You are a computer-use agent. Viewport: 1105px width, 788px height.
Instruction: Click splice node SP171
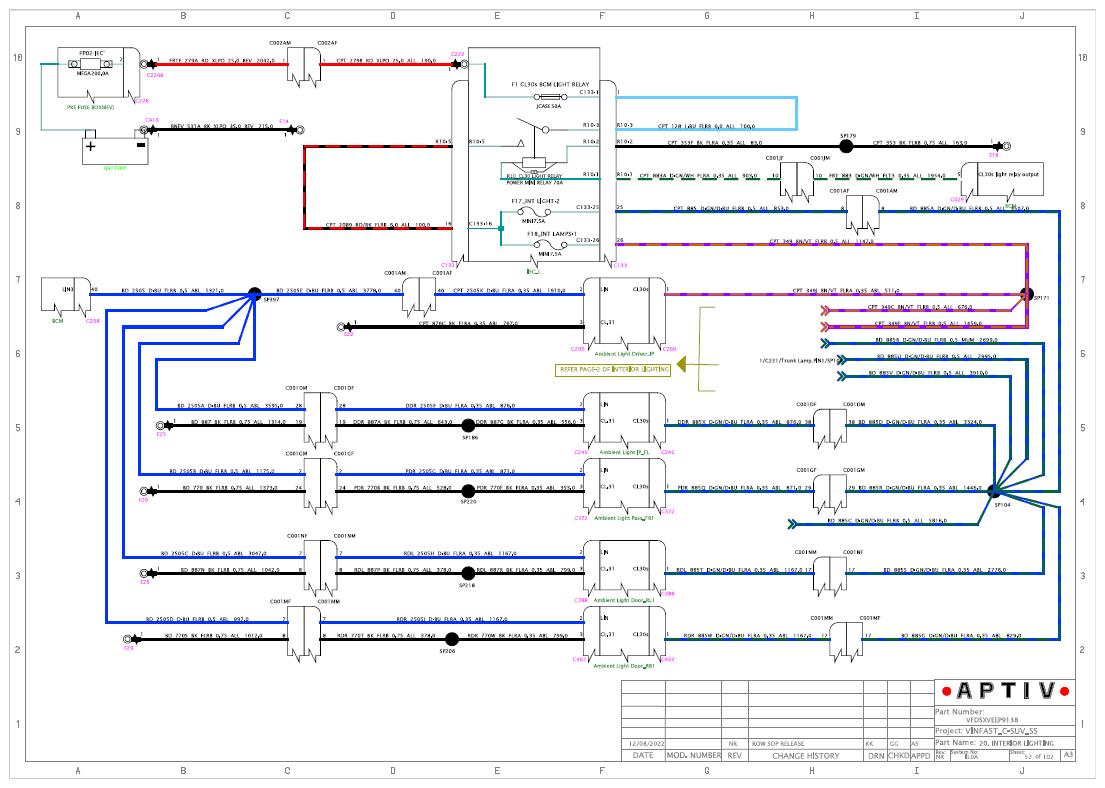point(1027,294)
